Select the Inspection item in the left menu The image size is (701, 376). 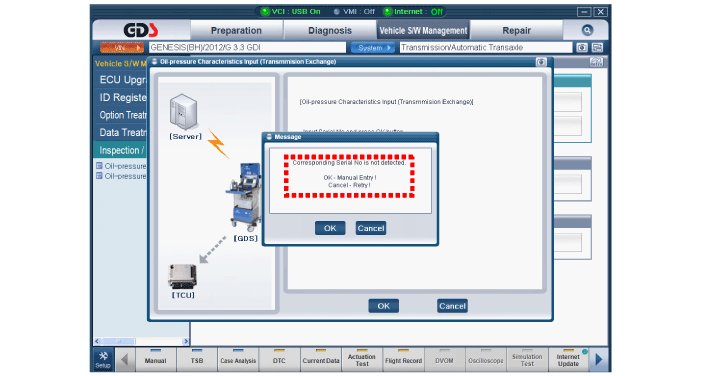(121, 150)
